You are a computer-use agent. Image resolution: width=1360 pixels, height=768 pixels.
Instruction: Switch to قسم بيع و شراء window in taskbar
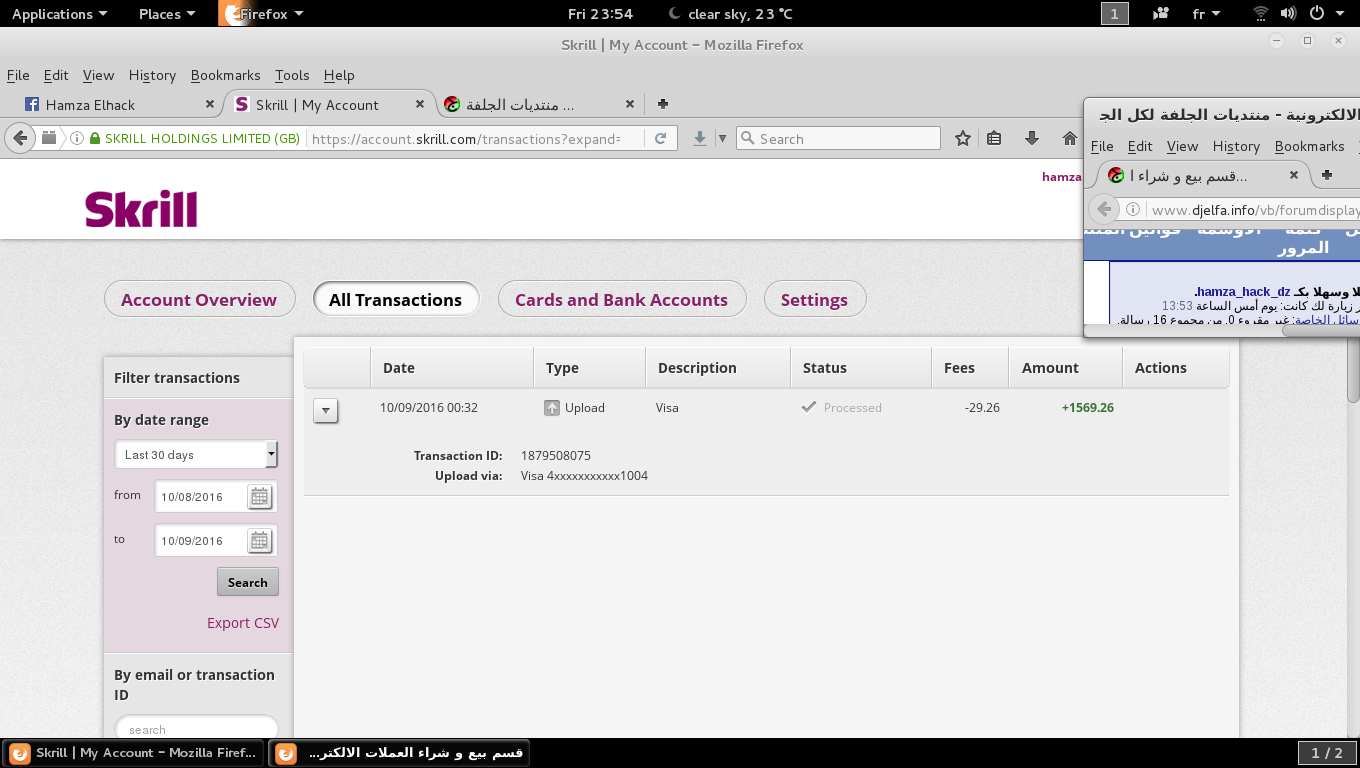click(x=399, y=753)
